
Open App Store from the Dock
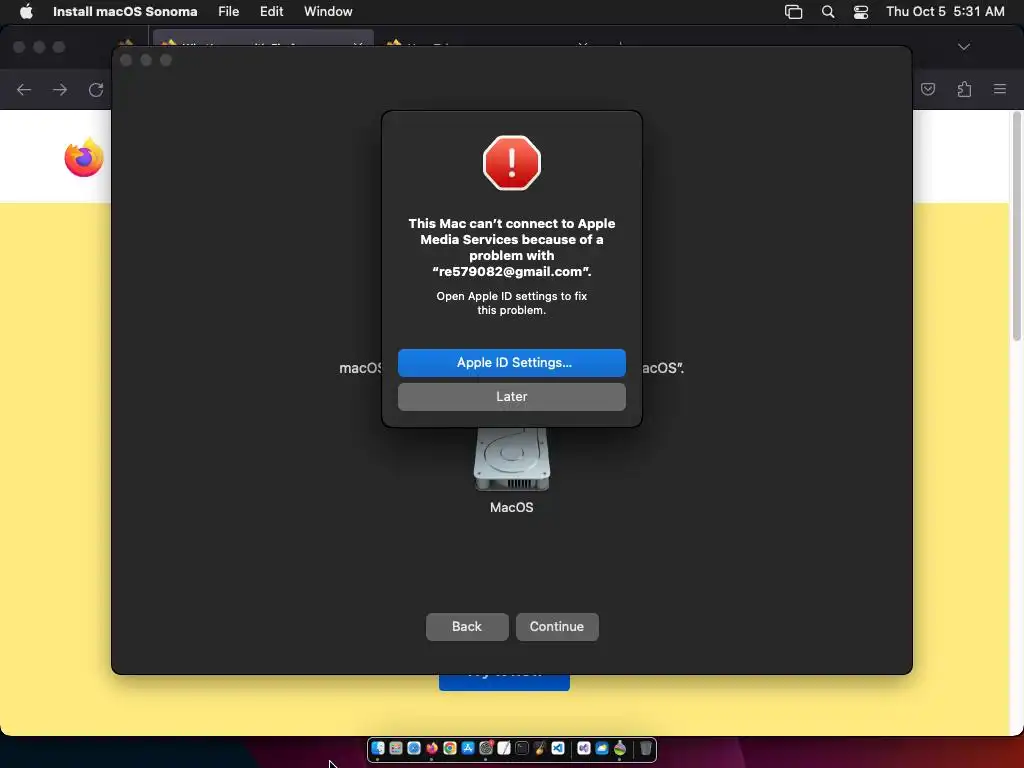click(468, 748)
